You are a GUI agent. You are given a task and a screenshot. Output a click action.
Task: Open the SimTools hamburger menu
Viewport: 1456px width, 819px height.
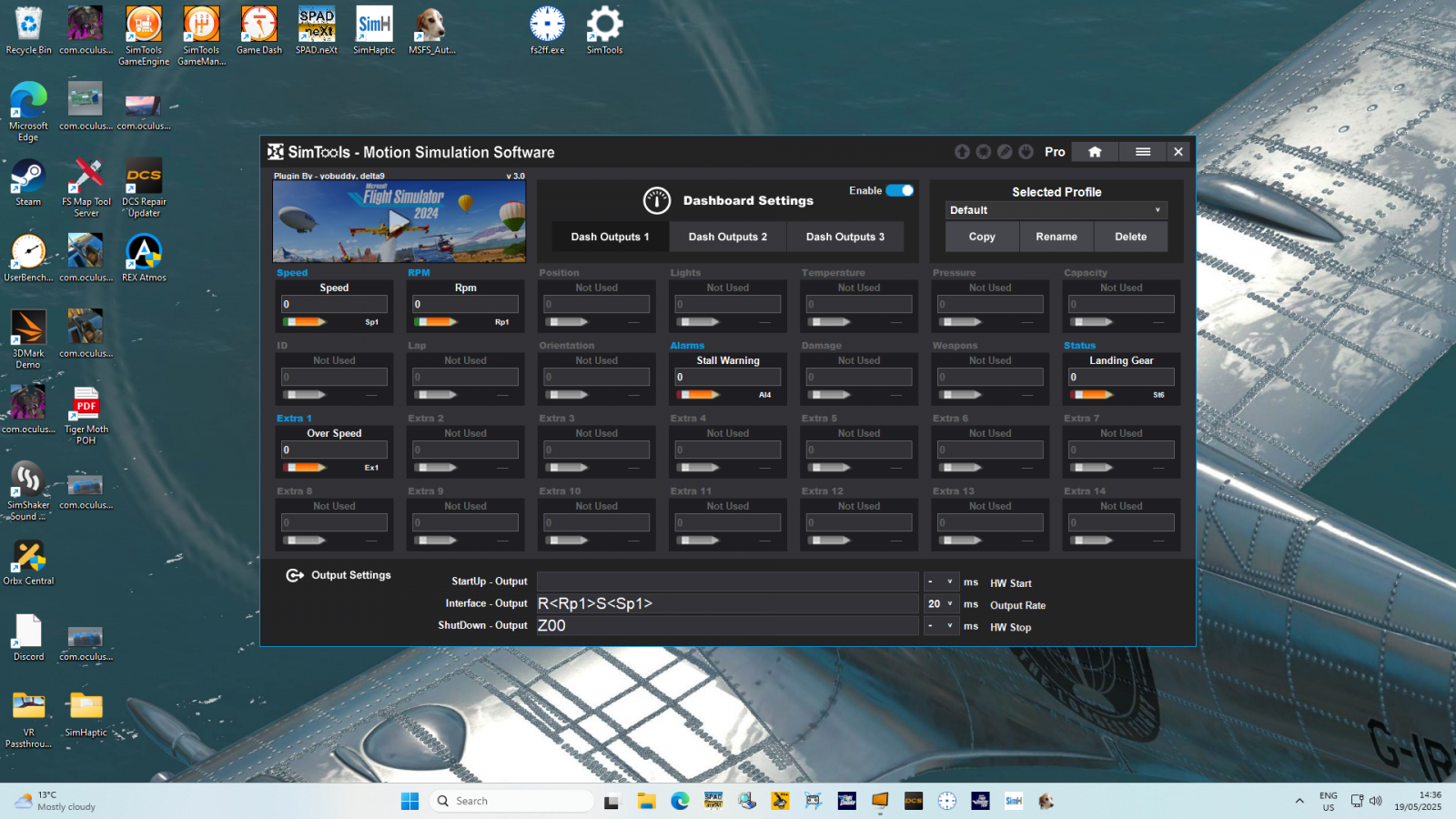(x=1143, y=152)
